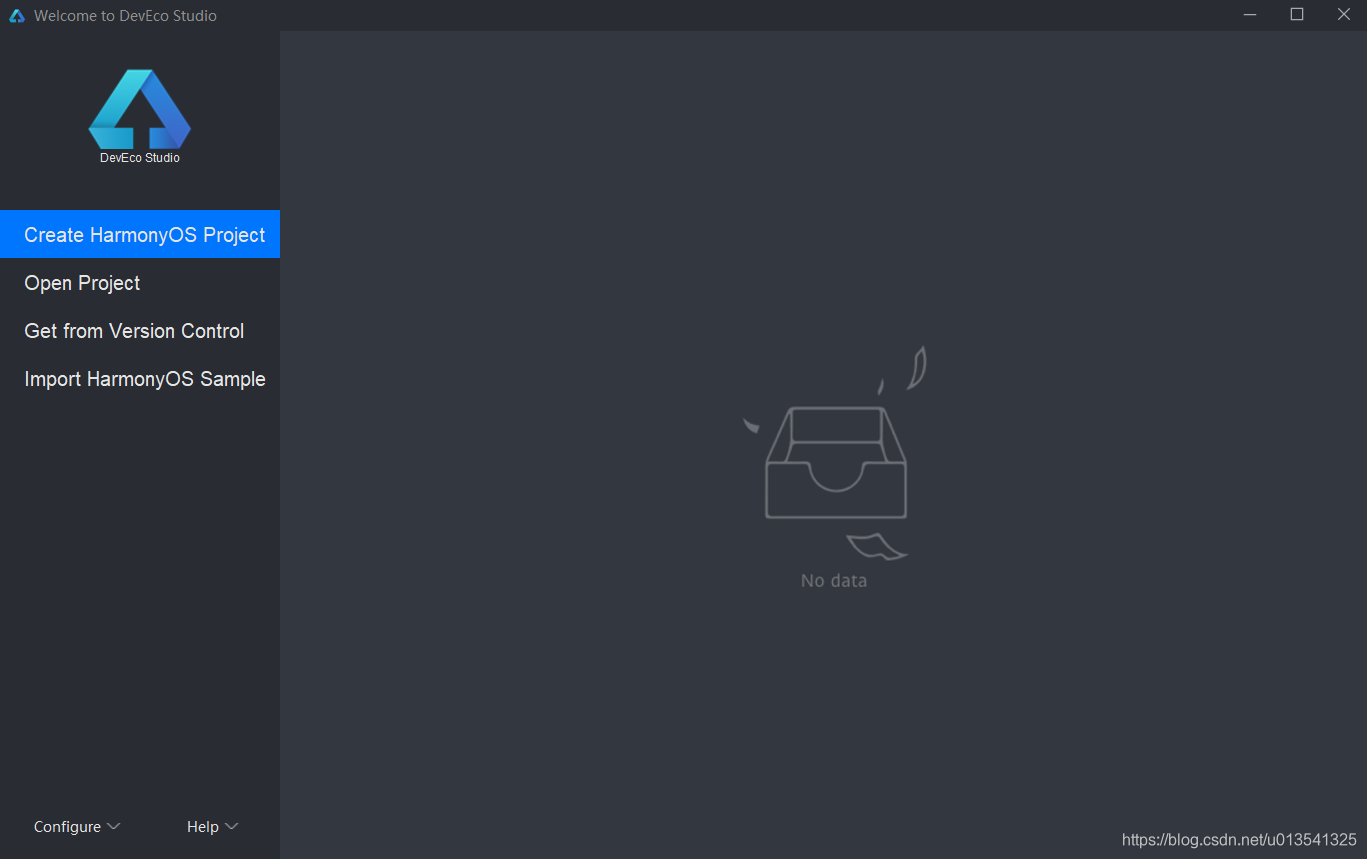The width and height of the screenshot is (1367, 859).
Task: Click the 'No data' text
Action: tap(834, 580)
